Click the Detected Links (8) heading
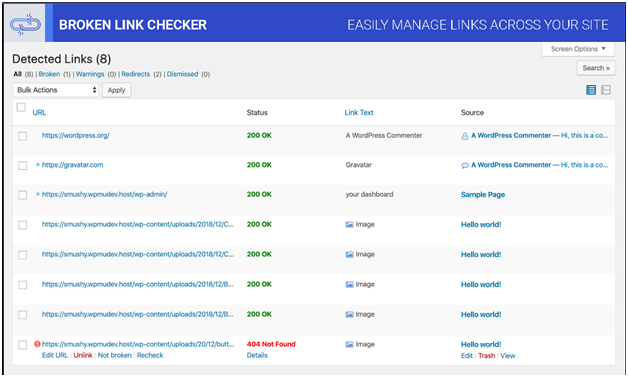The width and height of the screenshot is (628, 377). click(62, 59)
